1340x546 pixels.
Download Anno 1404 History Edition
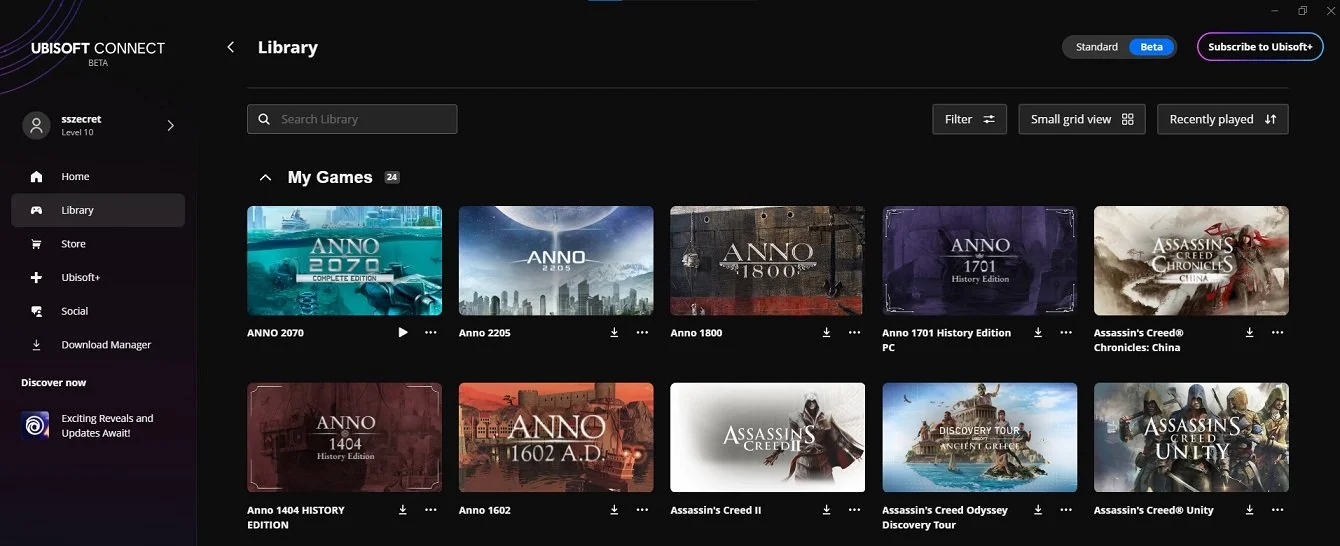click(403, 509)
